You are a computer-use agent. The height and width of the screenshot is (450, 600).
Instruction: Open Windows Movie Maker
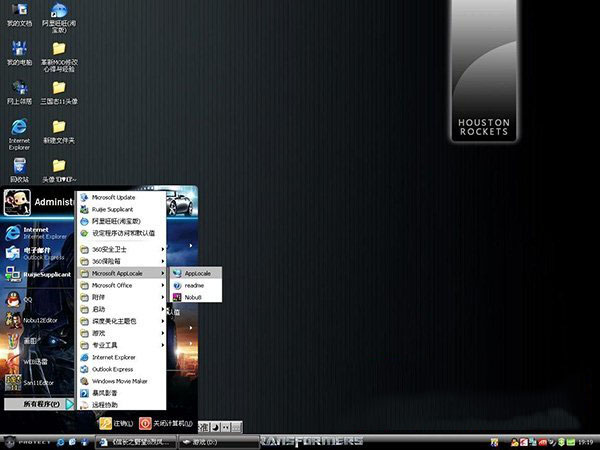pos(122,381)
